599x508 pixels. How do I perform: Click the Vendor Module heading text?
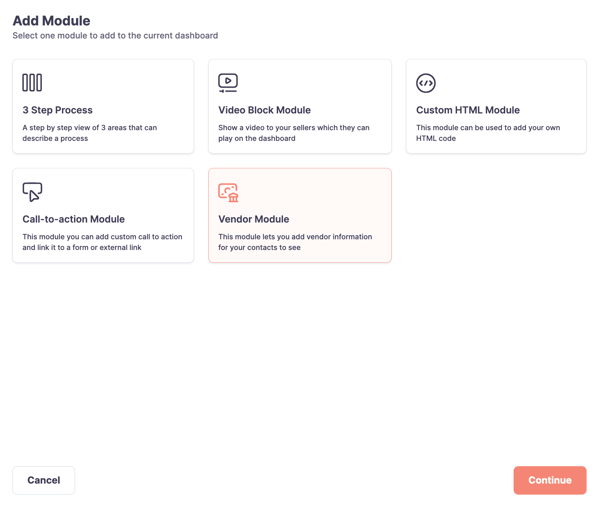(254, 219)
